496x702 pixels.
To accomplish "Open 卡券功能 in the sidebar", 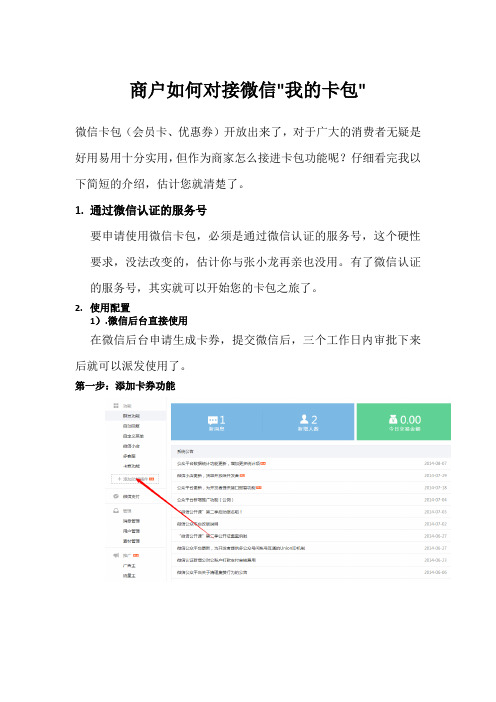I will click(131, 466).
